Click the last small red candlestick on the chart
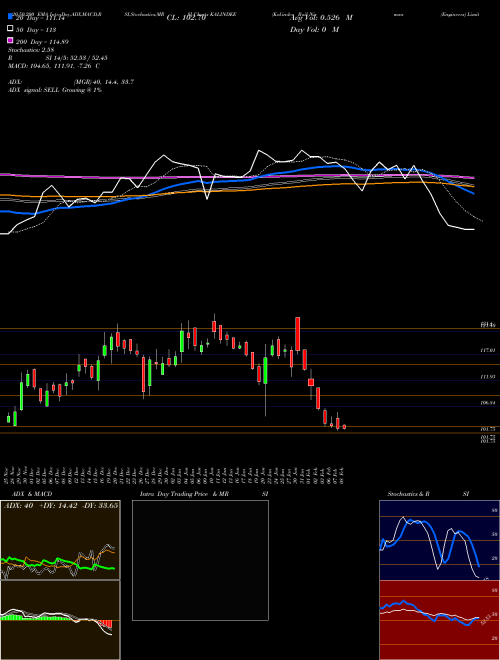The width and height of the screenshot is (500, 660). click(x=344, y=427)
